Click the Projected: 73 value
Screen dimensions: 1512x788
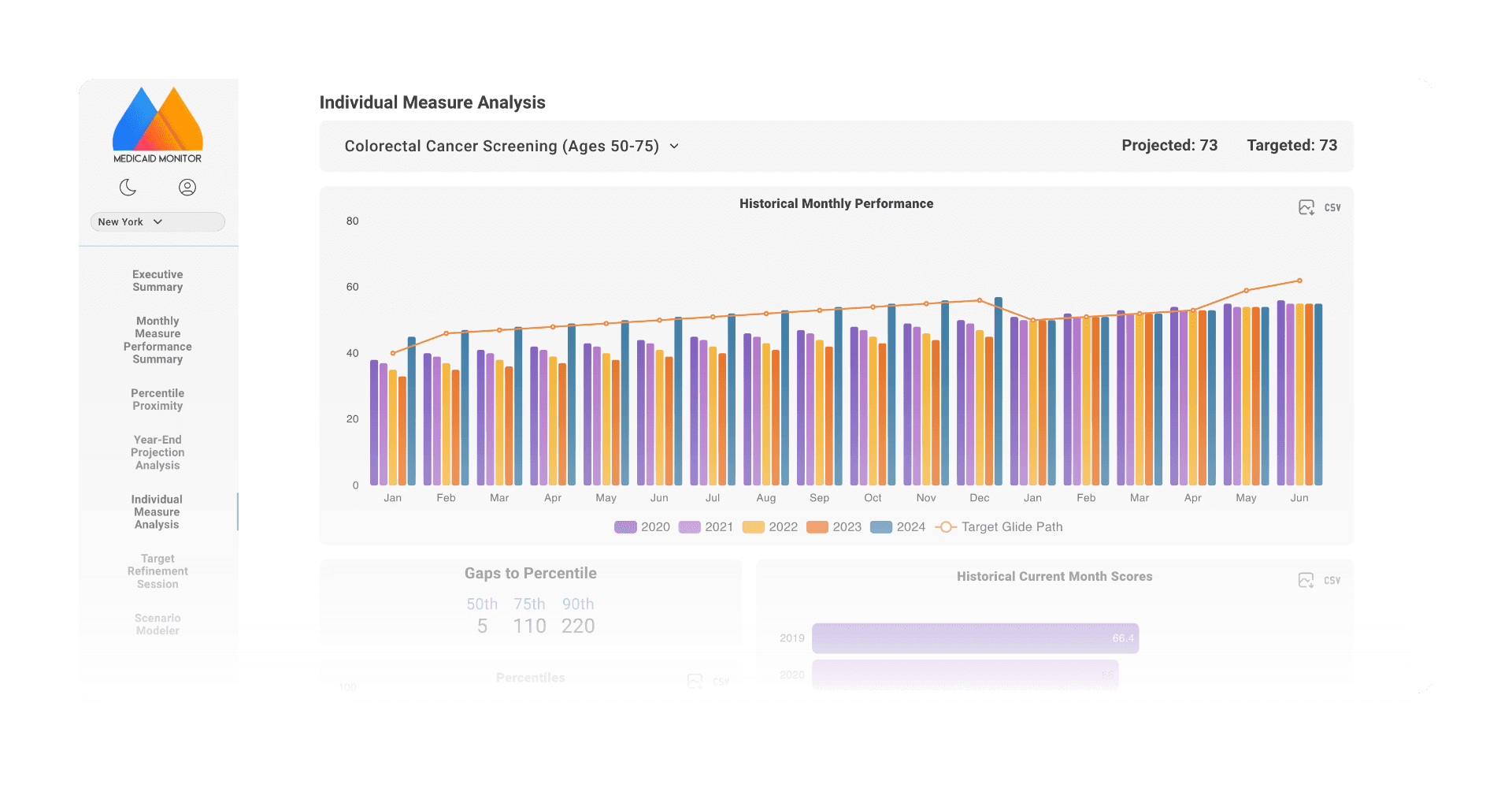1169,146
